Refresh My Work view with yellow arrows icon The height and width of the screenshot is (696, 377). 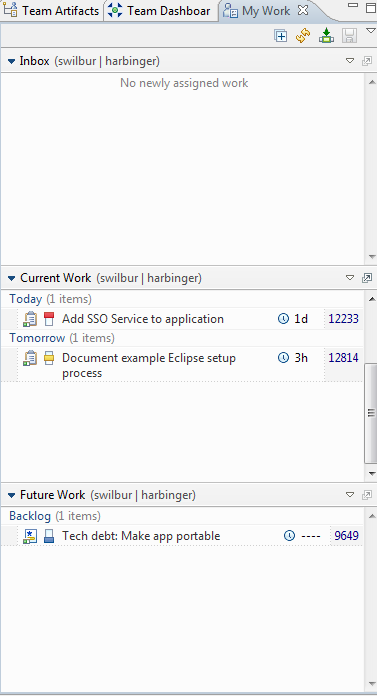tap(303, 36)
